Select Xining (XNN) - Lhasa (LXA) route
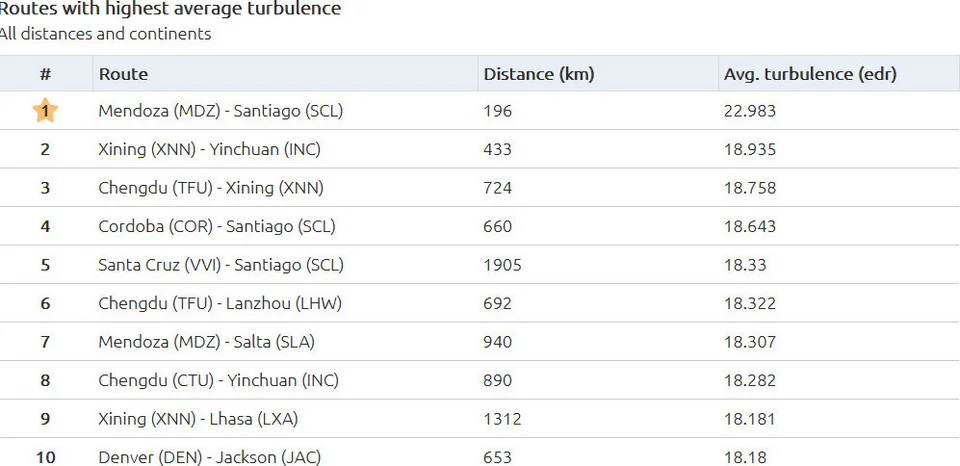 (198, 419)
